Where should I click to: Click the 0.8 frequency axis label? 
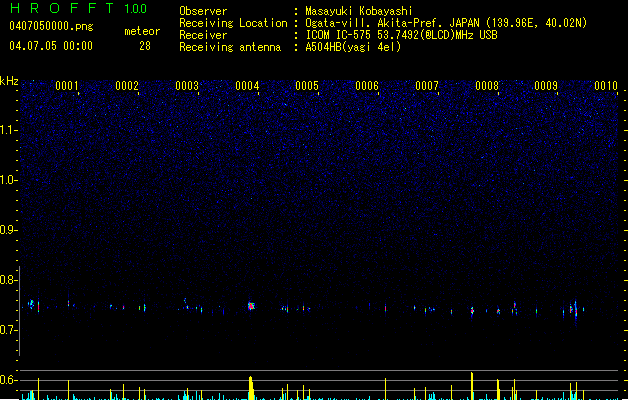coord(8,280)
